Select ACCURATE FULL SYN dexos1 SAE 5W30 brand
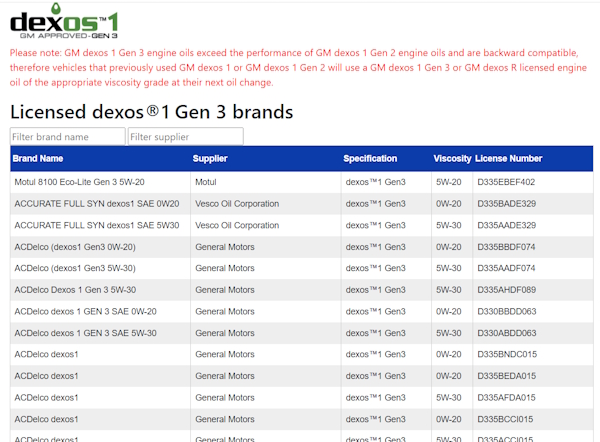Viewport: 600px width, 442px height. click(97, 225)
